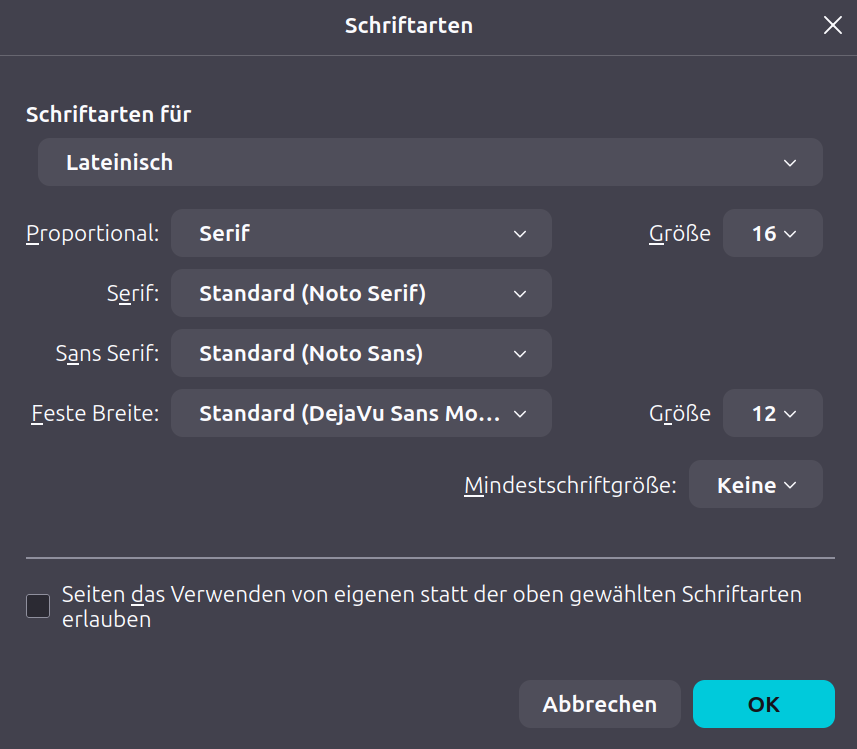This screenshot has height=749, width=857.
Task: Change the proportional font size 16 dropdown
Action: tap(772, 234)
